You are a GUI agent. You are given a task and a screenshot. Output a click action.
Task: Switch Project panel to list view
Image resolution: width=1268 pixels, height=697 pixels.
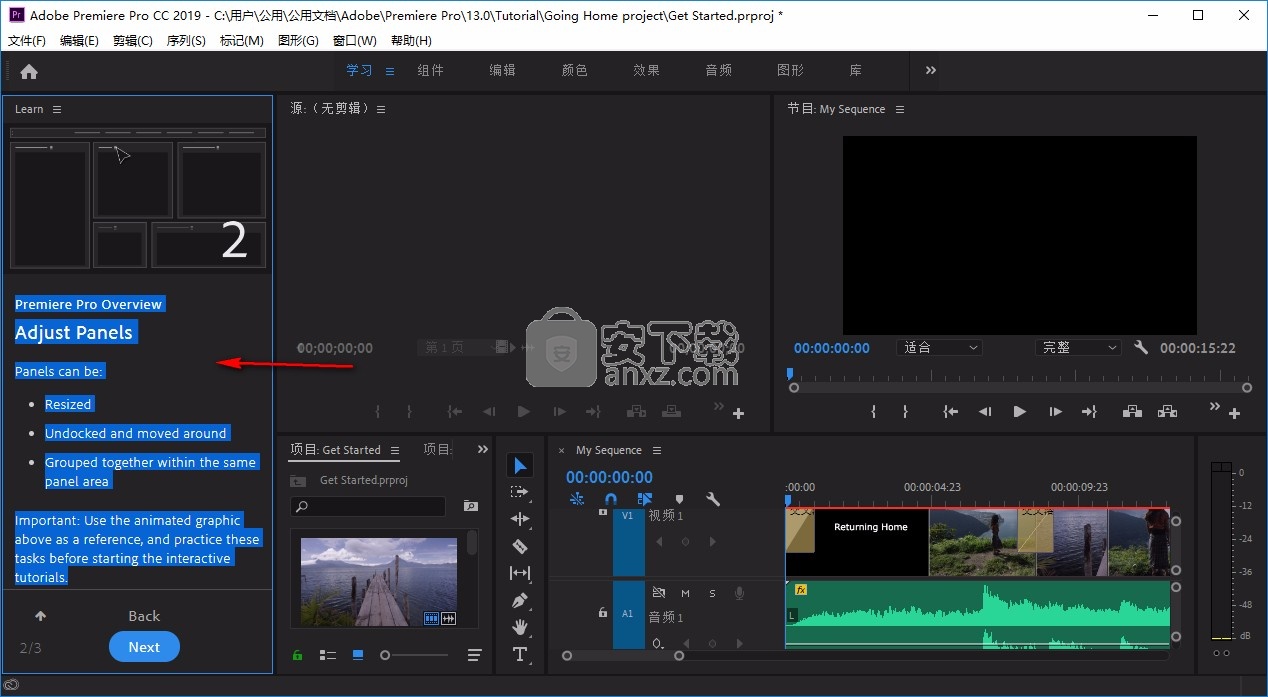pos(327,655)
